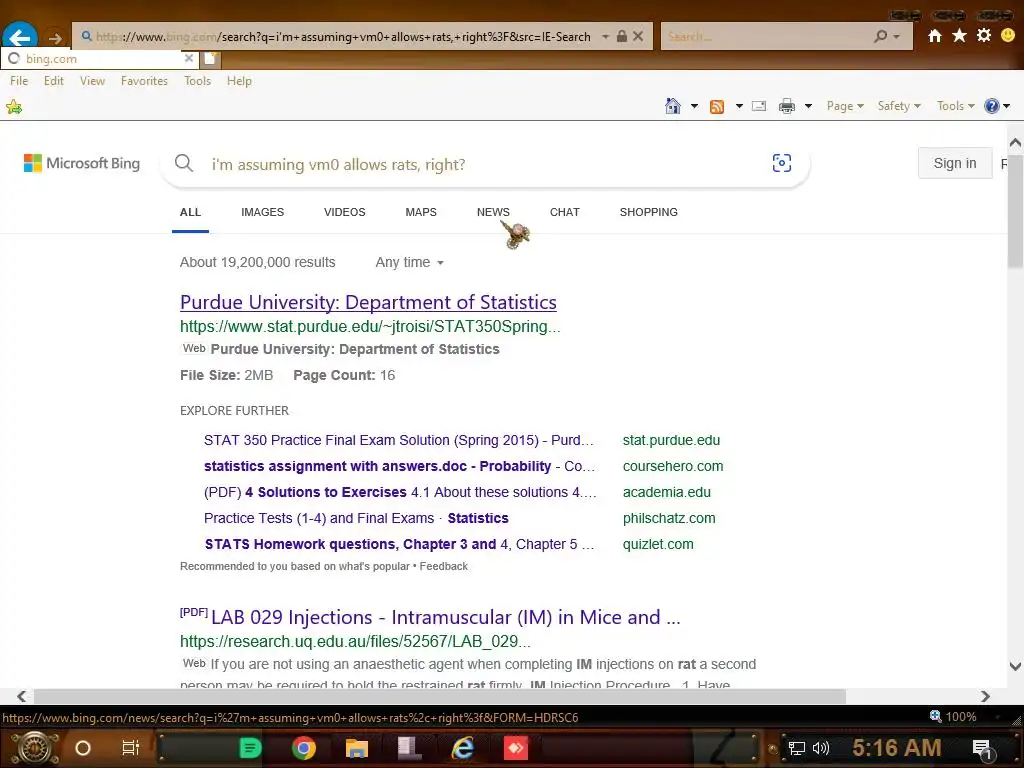Image resolution: width=1024 pixels, height=768 pixels.
Task: Click the Bing search magnifier icon
Action: point(184,163)
